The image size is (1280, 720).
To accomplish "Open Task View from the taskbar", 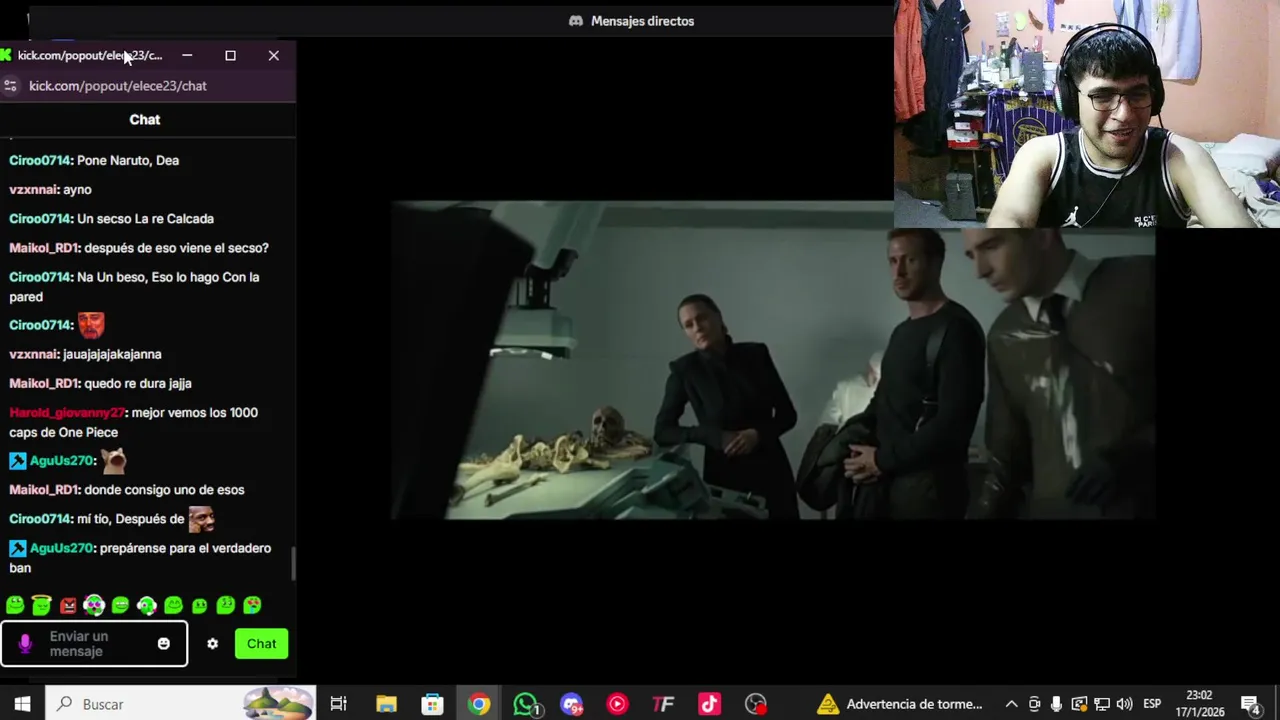I will 338,704.
